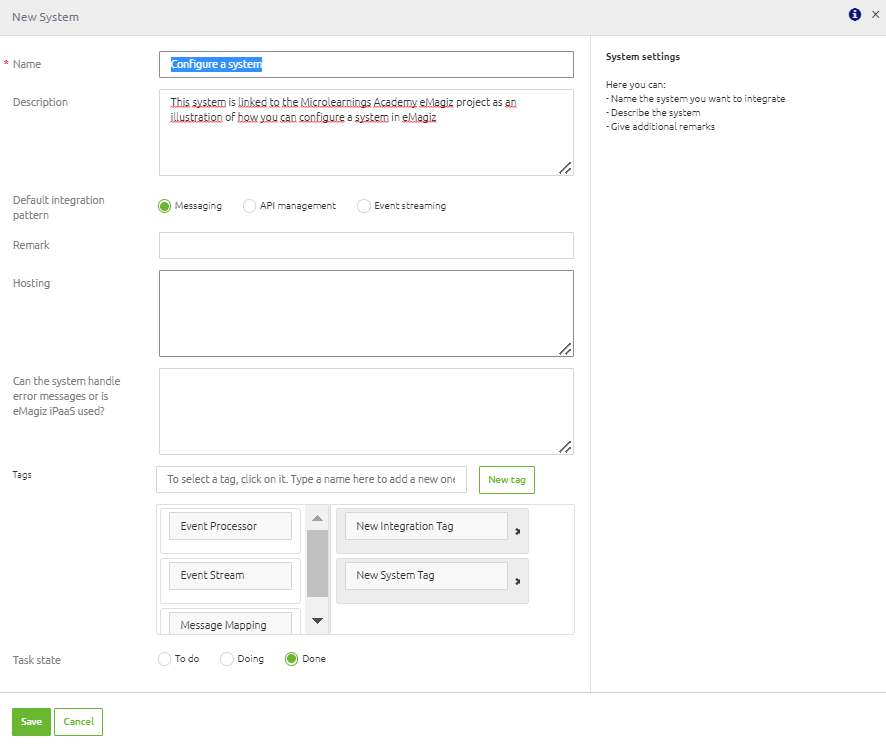Viewport: 886px width, 748px height.
Task: Choose API management integration pattern
Action: [248, 205]
